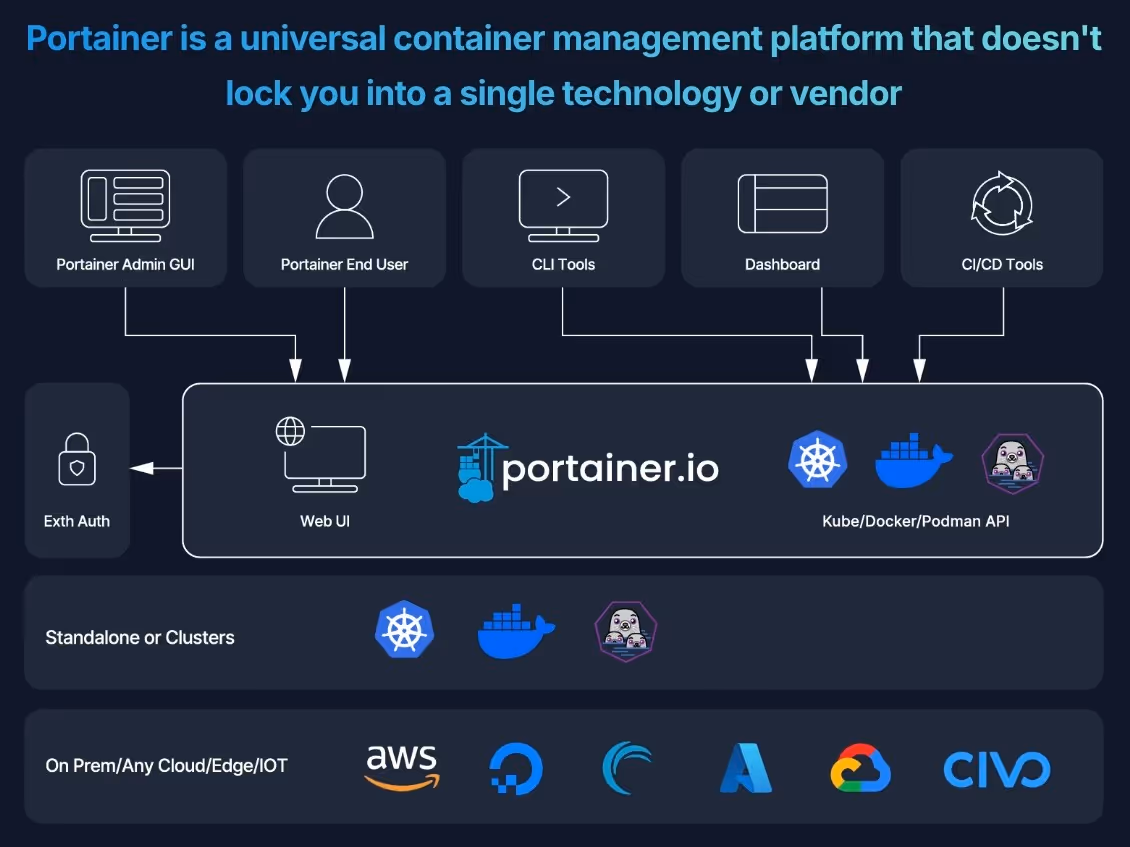The height and width of the screenshot is (847, 1130).
Task: Click the AWS logo
Action: coord(402,768)
